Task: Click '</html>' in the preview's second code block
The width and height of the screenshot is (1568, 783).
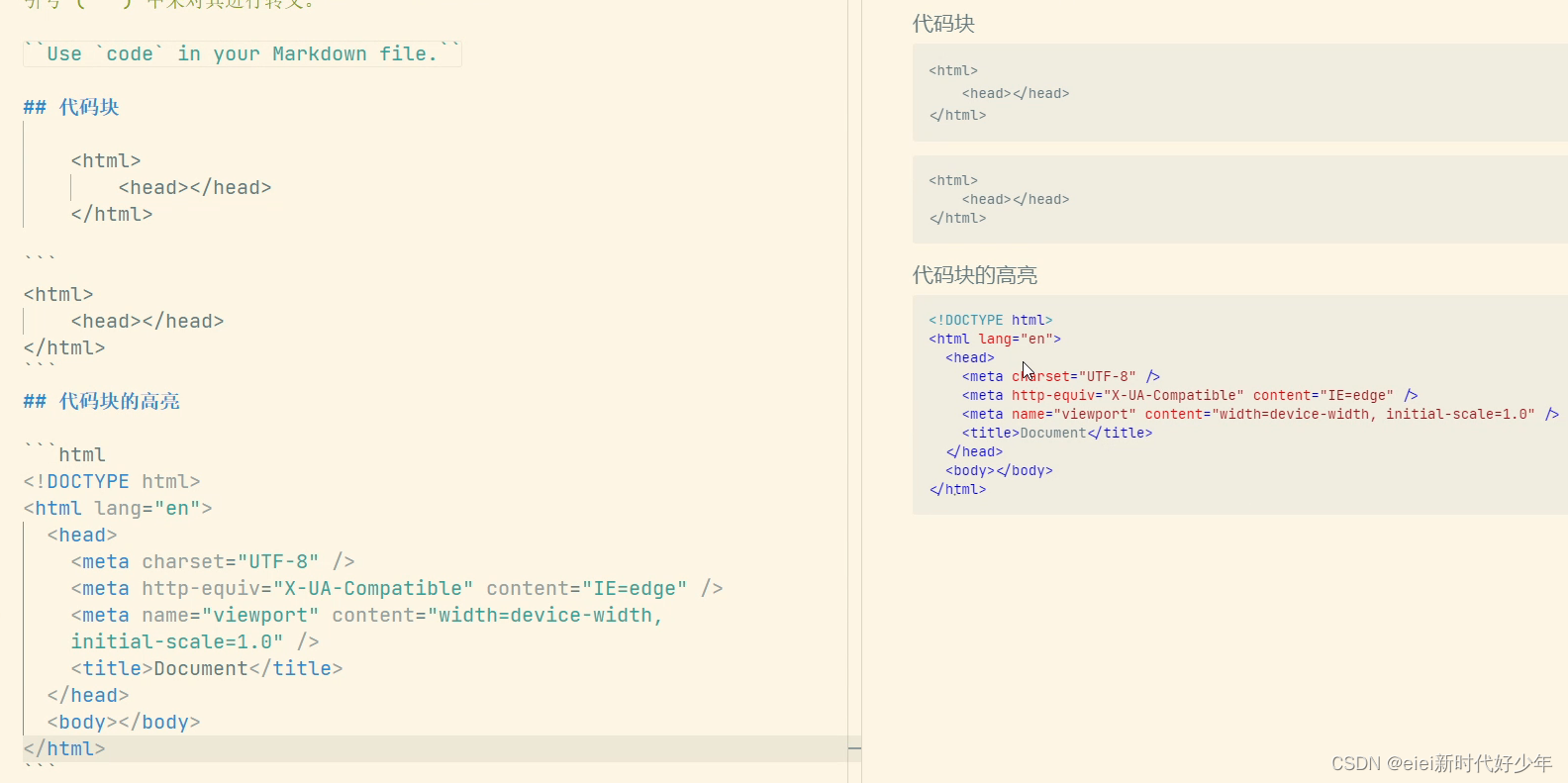Action: click(x=957, y=218)
